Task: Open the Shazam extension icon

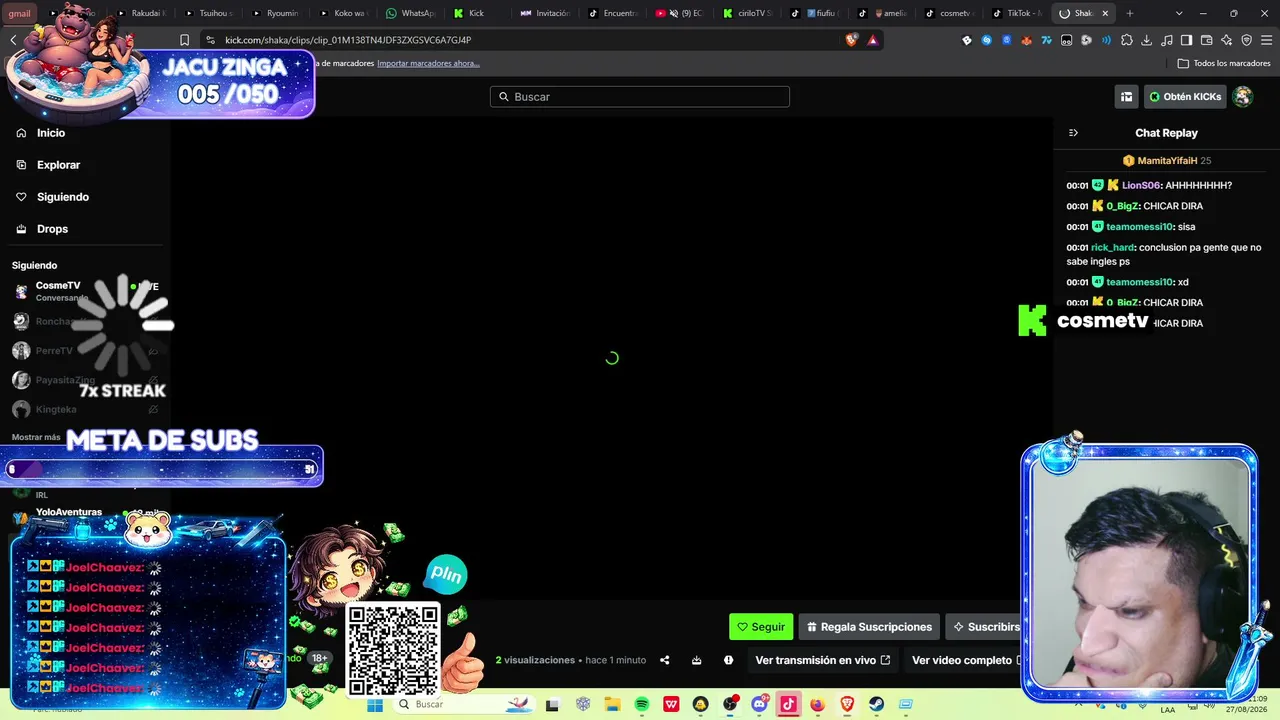Action: click(x=987, y=40)
